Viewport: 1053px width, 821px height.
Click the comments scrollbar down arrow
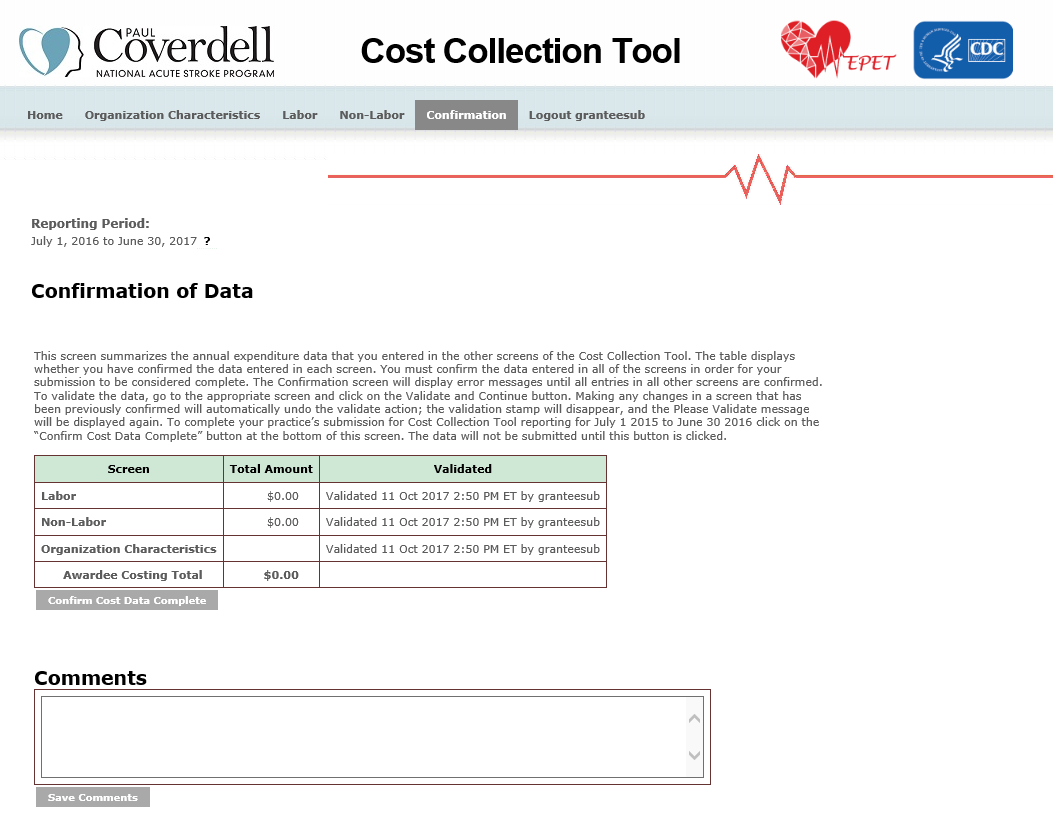pos(694,755)
